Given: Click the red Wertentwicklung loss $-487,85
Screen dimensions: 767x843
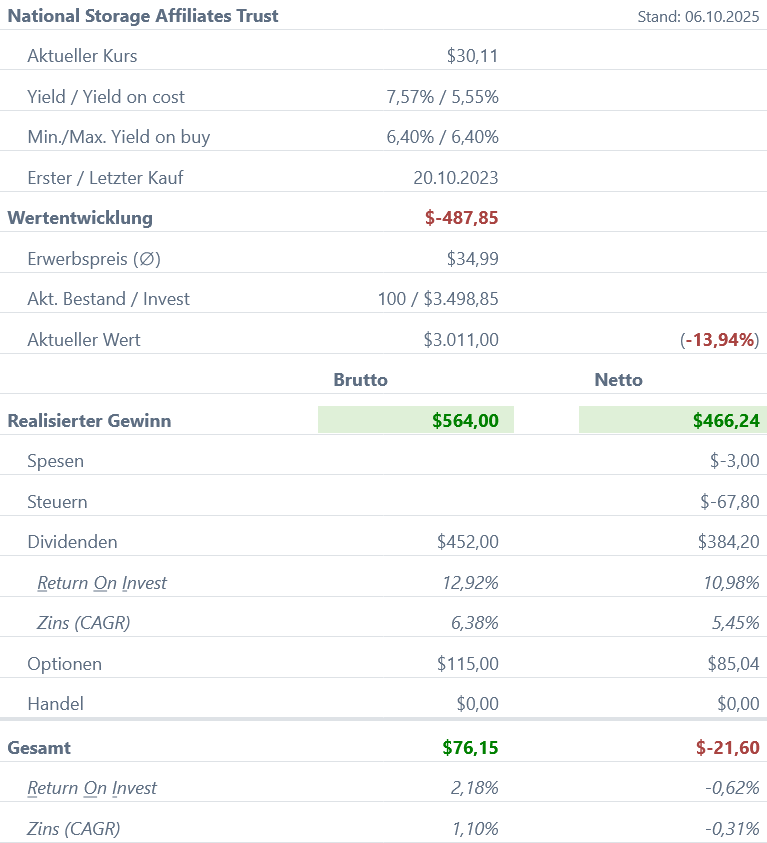Looking at the screenshot, I should tap(461, 218).
